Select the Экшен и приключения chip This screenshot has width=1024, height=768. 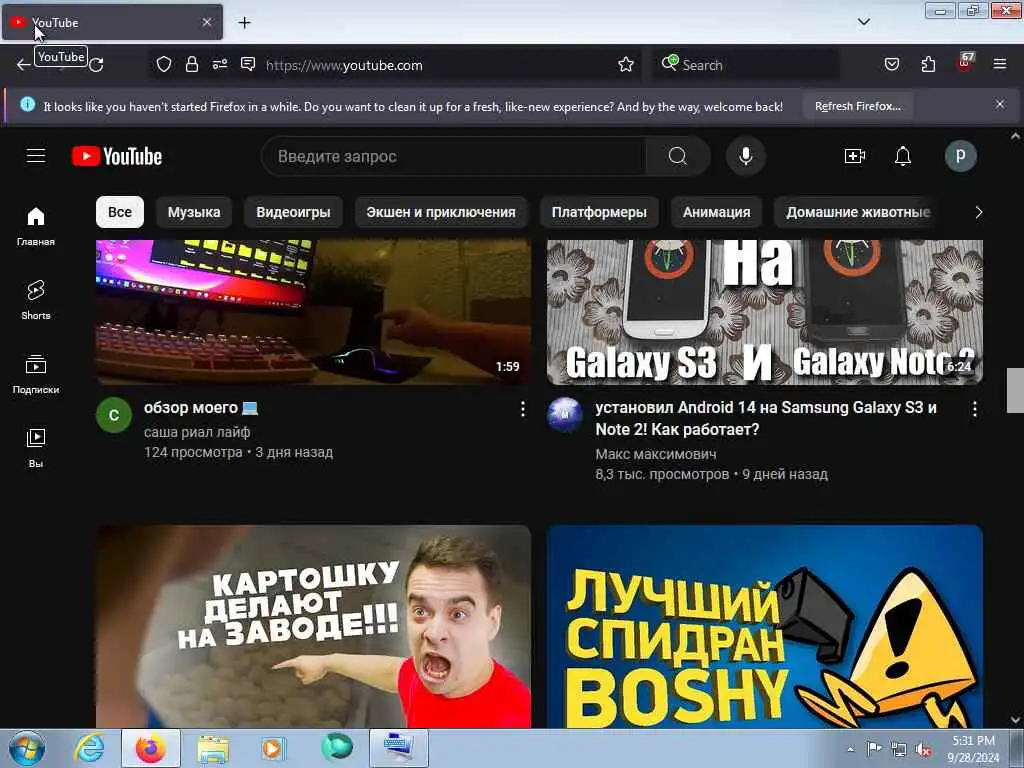[441, 212]
